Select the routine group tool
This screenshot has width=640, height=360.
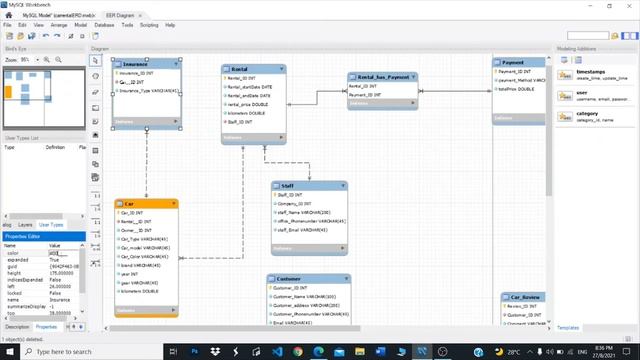(x=96, y=178)
